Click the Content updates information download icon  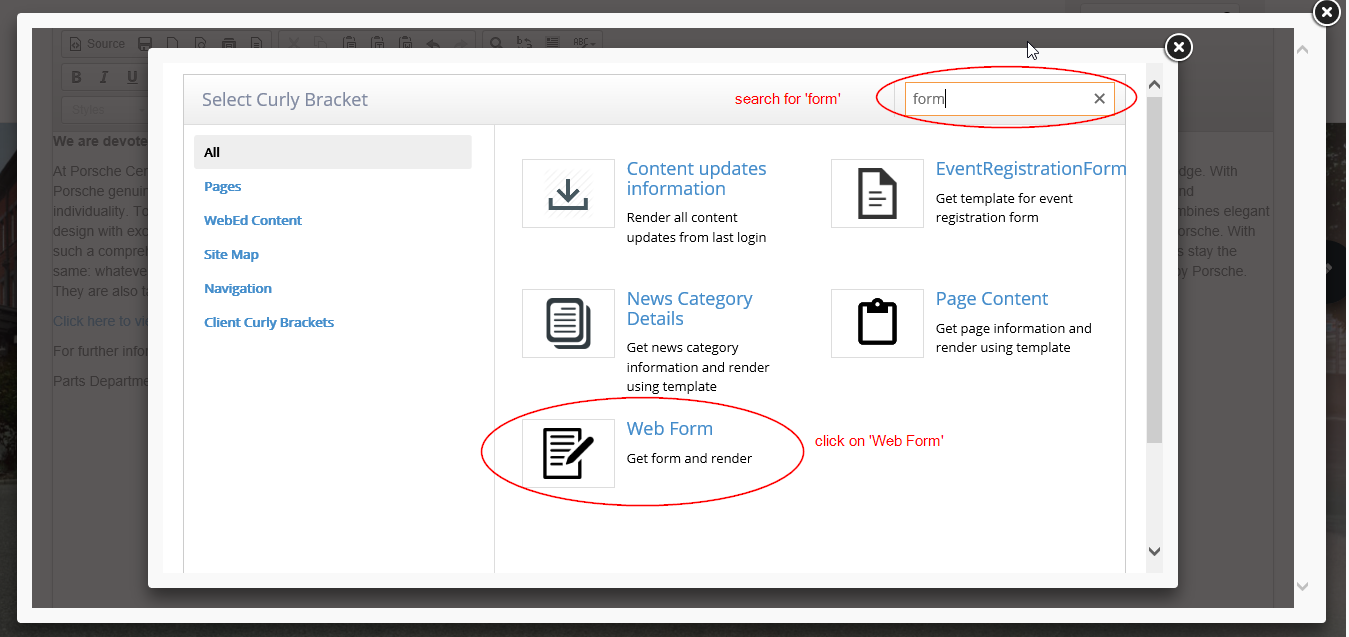568,193
